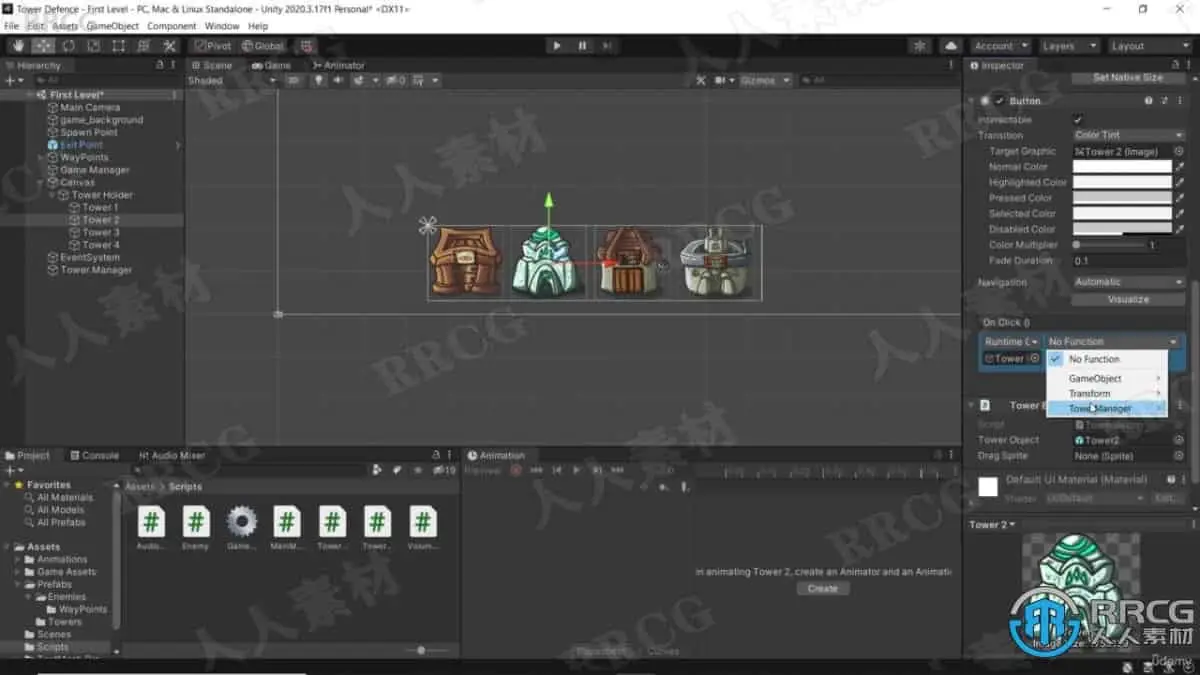Select the Enemy script asset
1200x675 pixels.
point(196,528)
